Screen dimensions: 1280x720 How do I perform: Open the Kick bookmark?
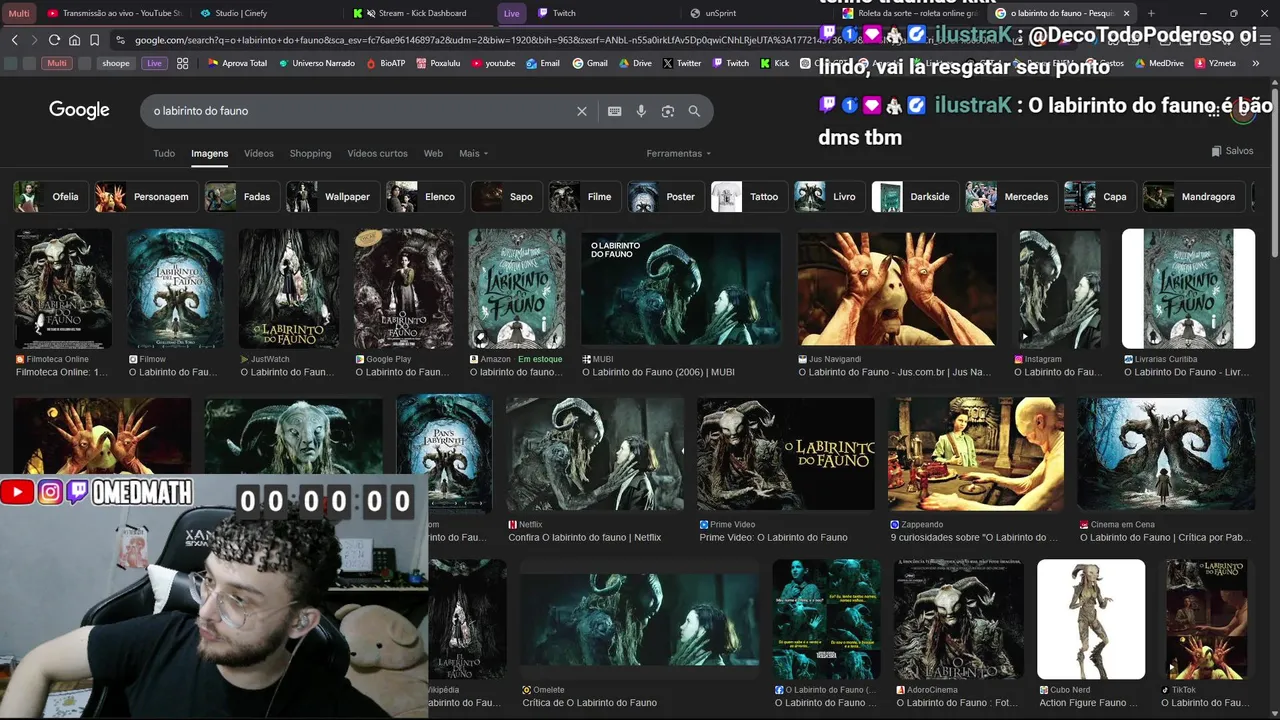775,63
